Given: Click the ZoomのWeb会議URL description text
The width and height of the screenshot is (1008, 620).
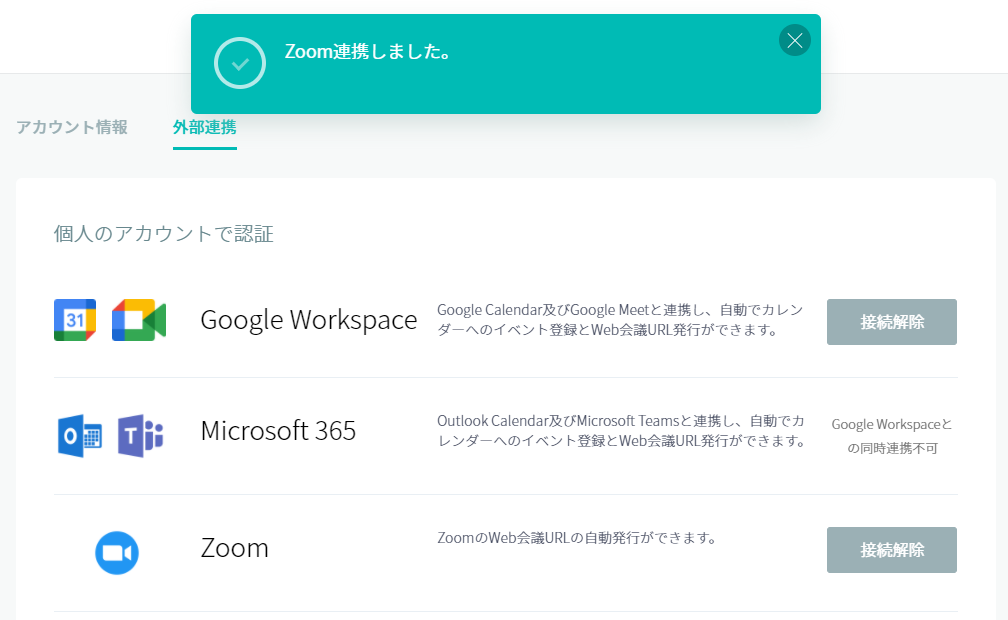Looking at the screenshot, I should click(577, 538).
